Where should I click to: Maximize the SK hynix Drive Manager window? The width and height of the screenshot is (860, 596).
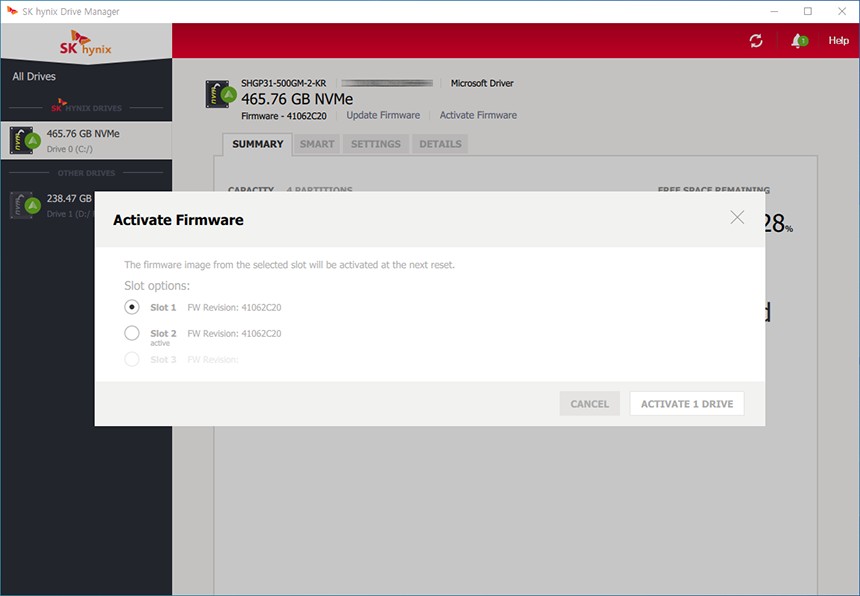pos(808,11)
